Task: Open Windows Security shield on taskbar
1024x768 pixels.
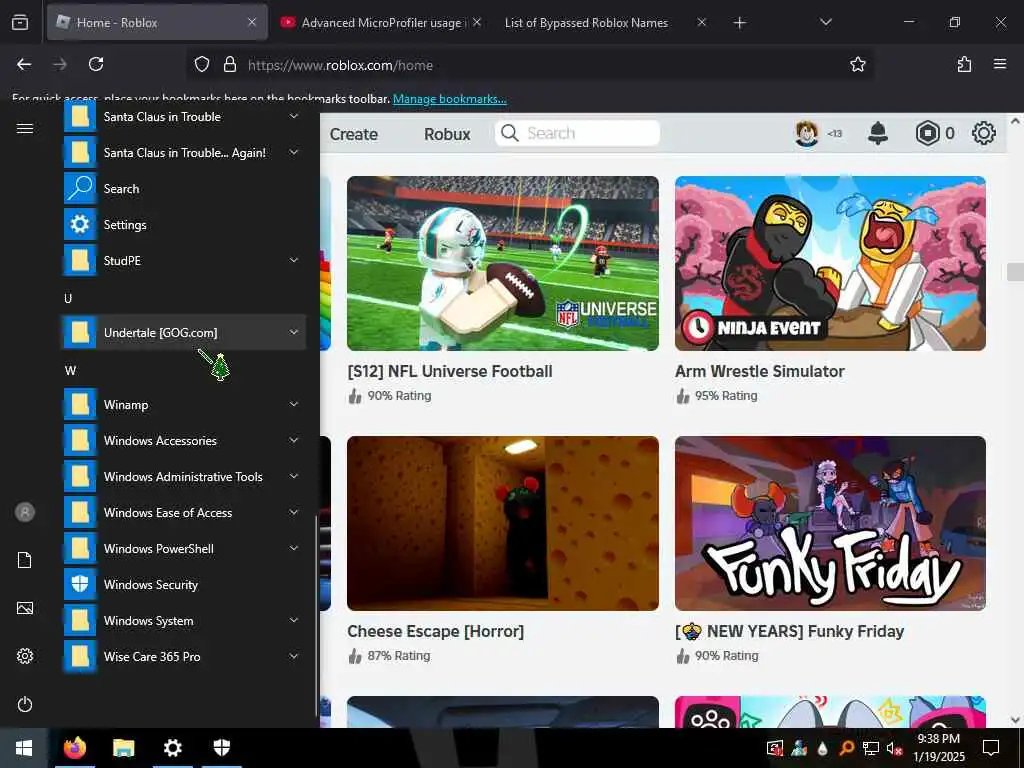Action: click(x=221, y=748)
